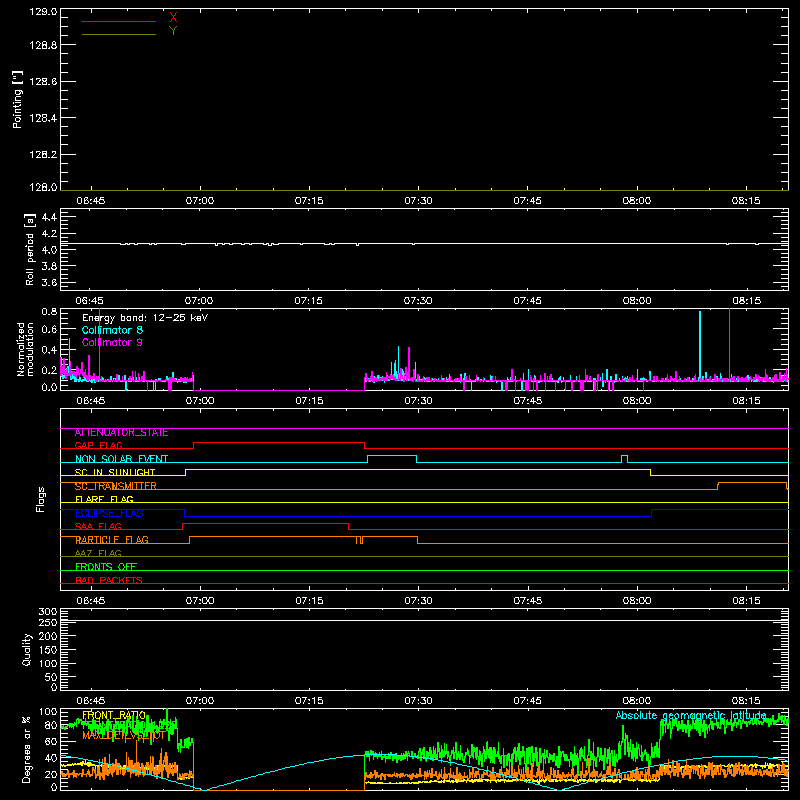Select the Collimator 9 legend entry
800x800 pixels.
pos(112,342)
